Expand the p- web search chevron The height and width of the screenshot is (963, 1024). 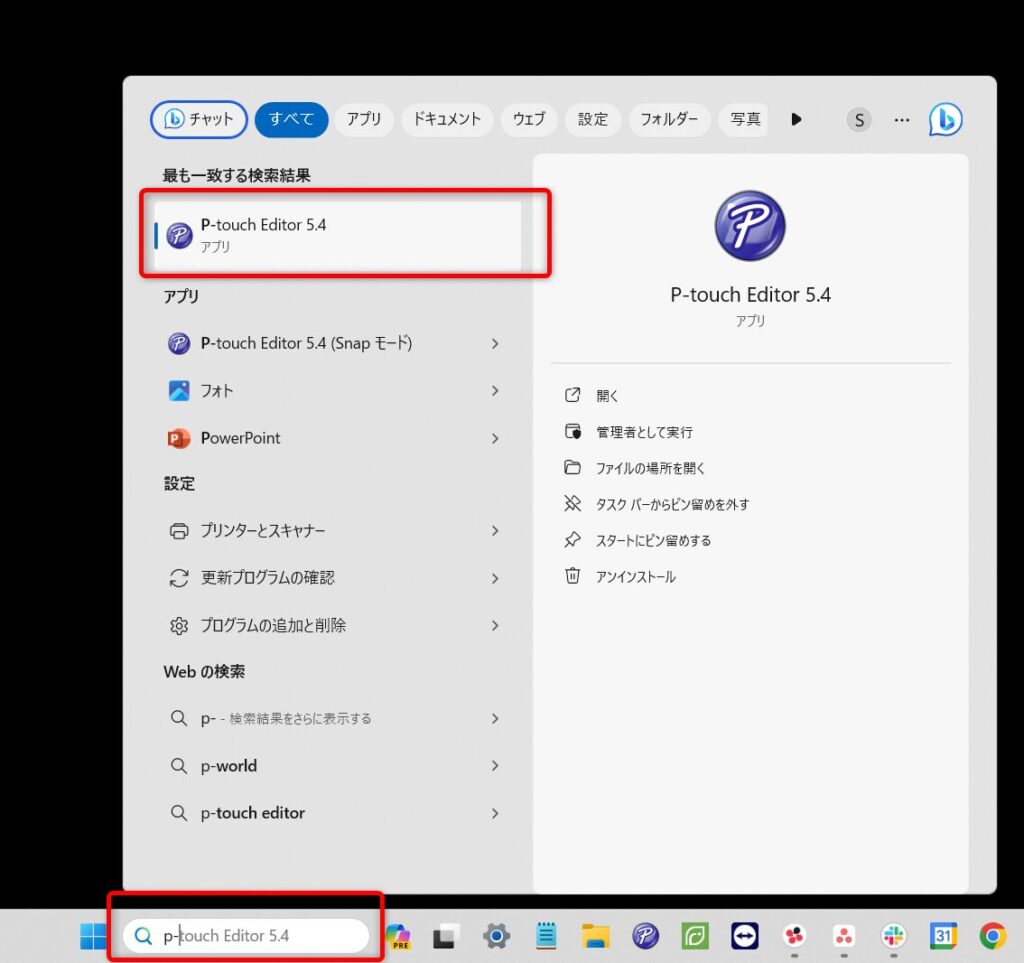click(495, 718)
